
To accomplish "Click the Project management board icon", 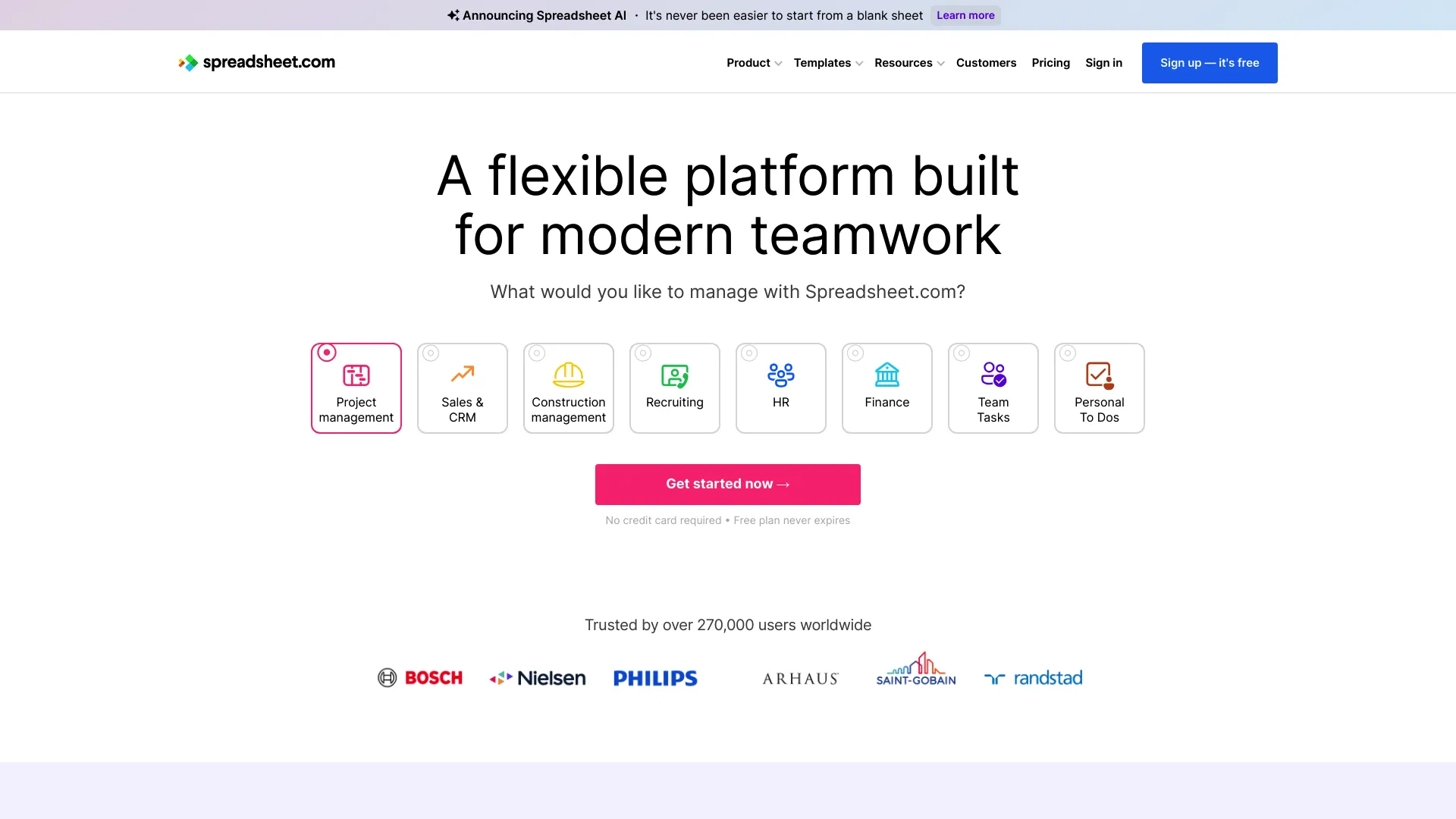I will tap(356, 375).
